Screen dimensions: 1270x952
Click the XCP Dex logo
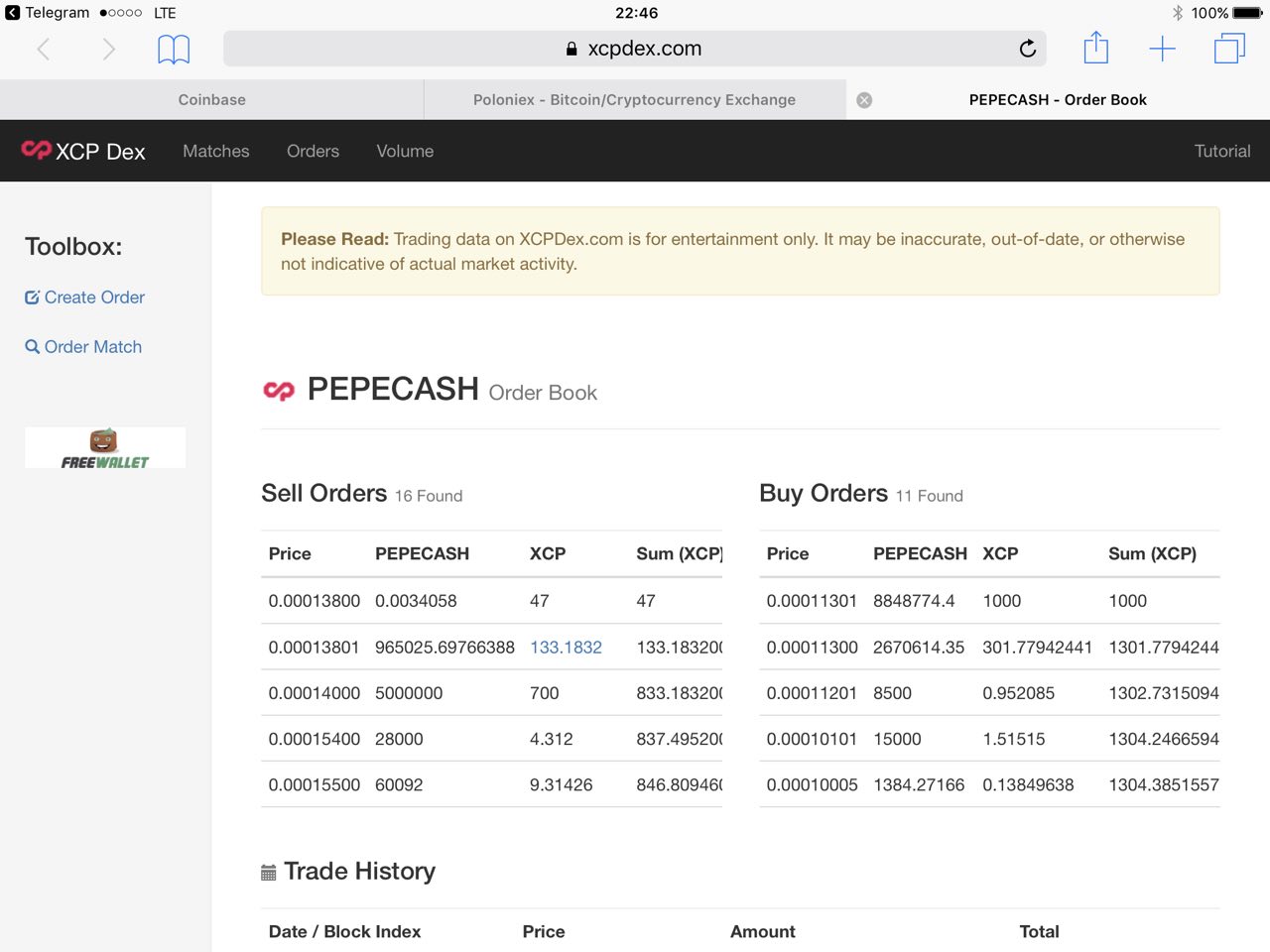pyautogui.click(x=83, y=151)
